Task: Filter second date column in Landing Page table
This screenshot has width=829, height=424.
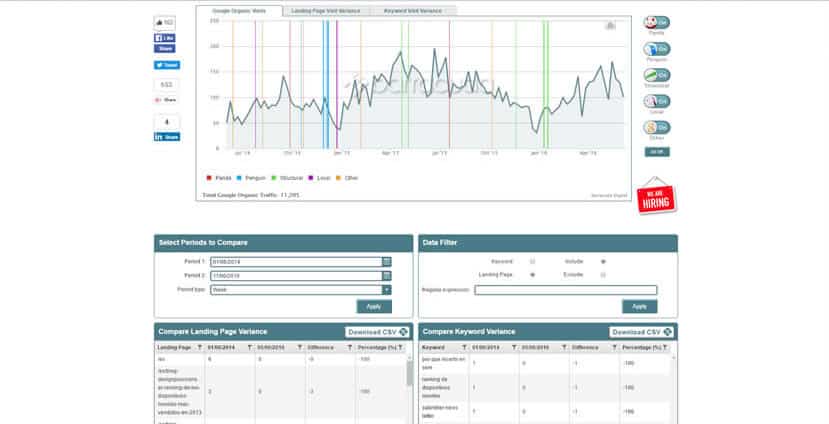Action: (300, 347)
